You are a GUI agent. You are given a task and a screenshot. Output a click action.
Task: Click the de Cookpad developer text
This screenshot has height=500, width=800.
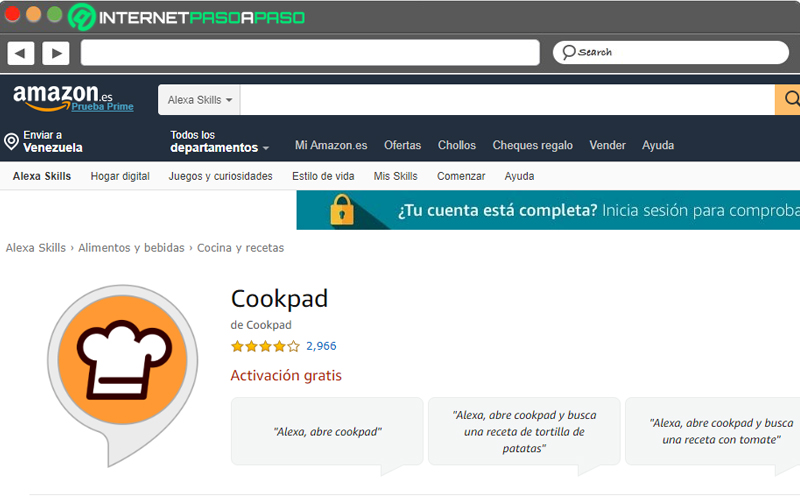pyautogui.click(x=261, y=325)
